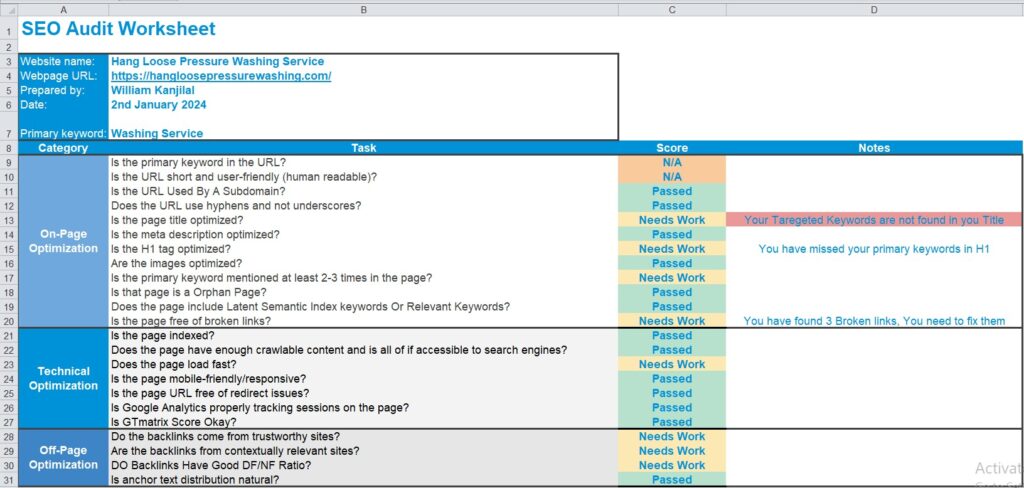Select the Google Analytics tracking sessions task
This screenshot has height=488, width=1024.
click(364, 408)
